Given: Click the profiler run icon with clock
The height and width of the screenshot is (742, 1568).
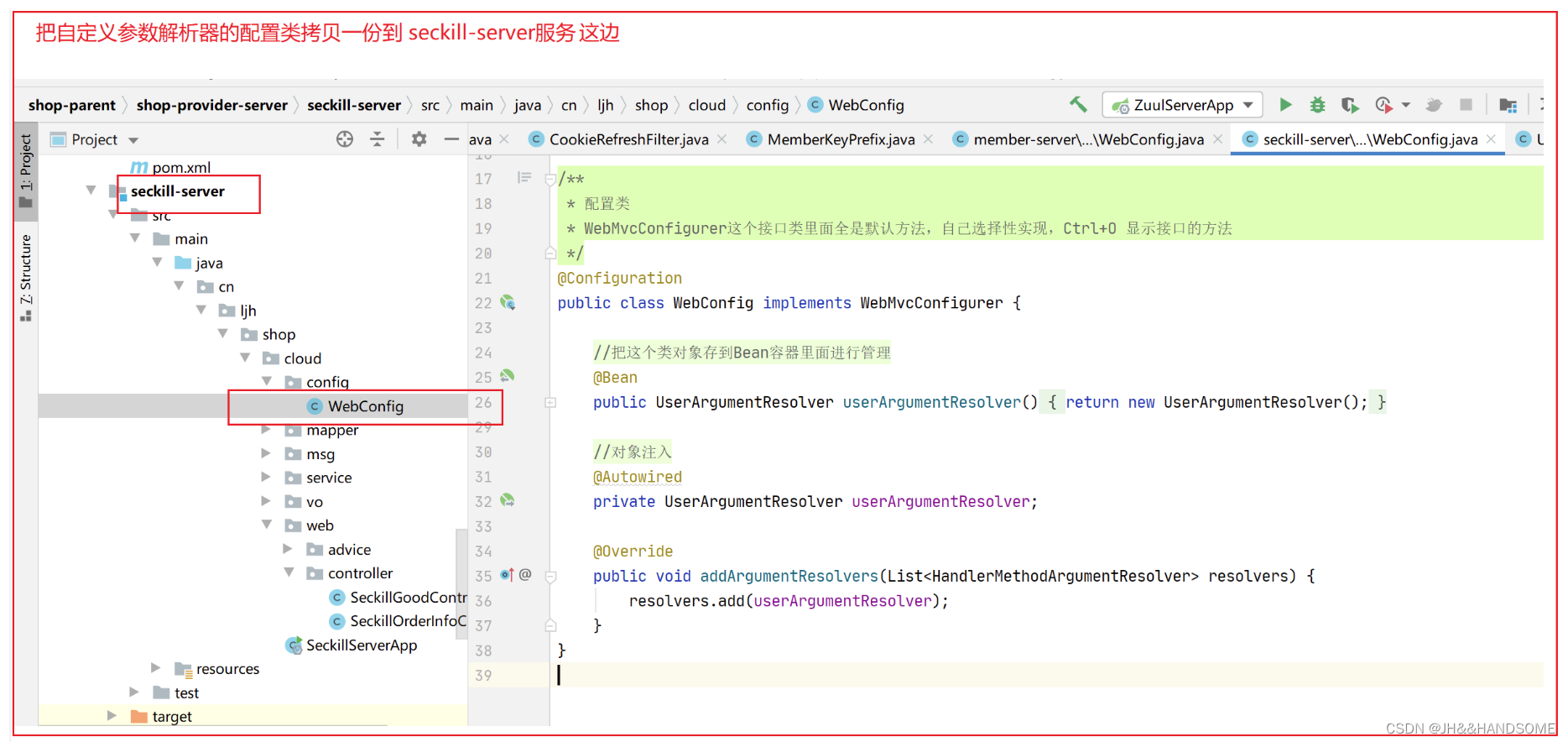Looking at the screenshot, I should [x=1383, y=105].
